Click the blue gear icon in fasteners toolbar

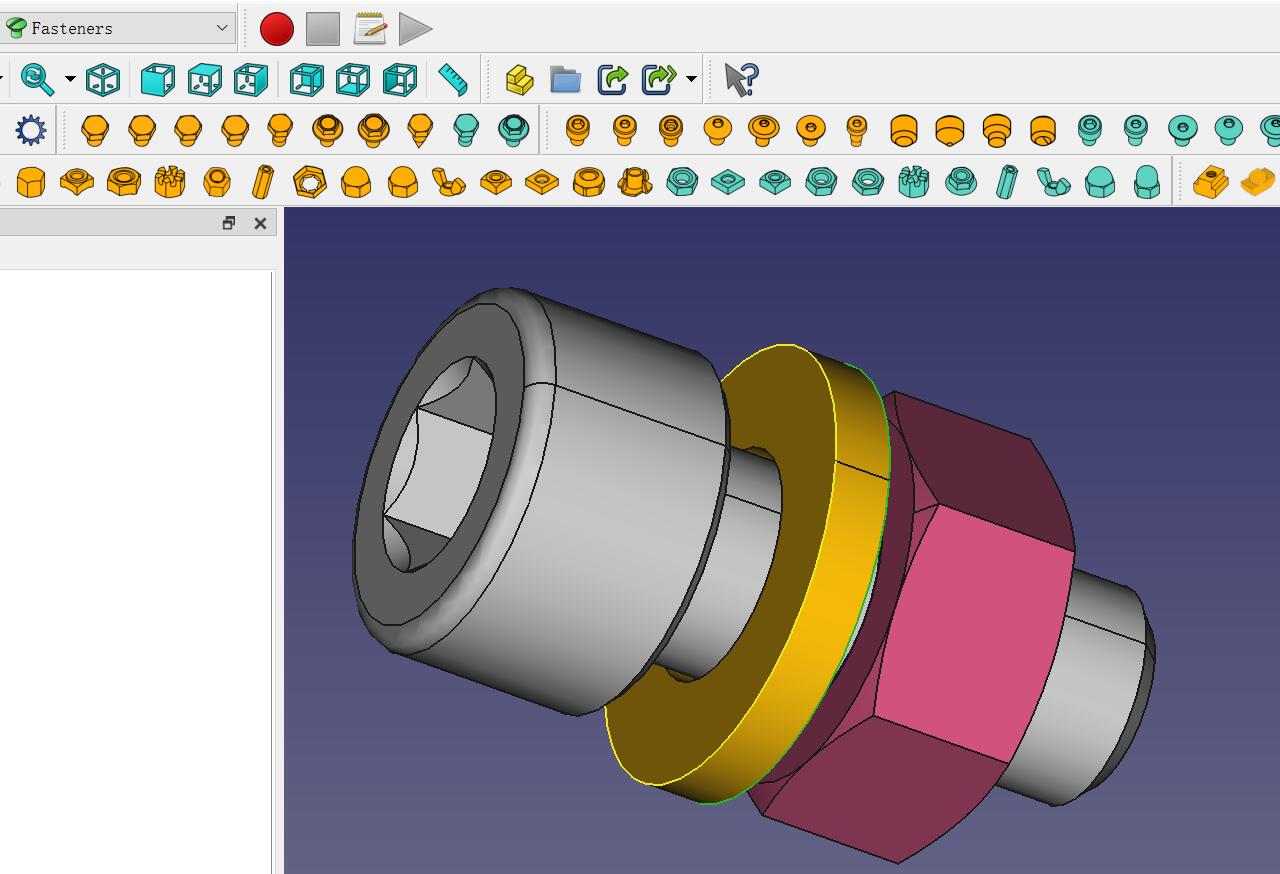click(x=30, y=130)
